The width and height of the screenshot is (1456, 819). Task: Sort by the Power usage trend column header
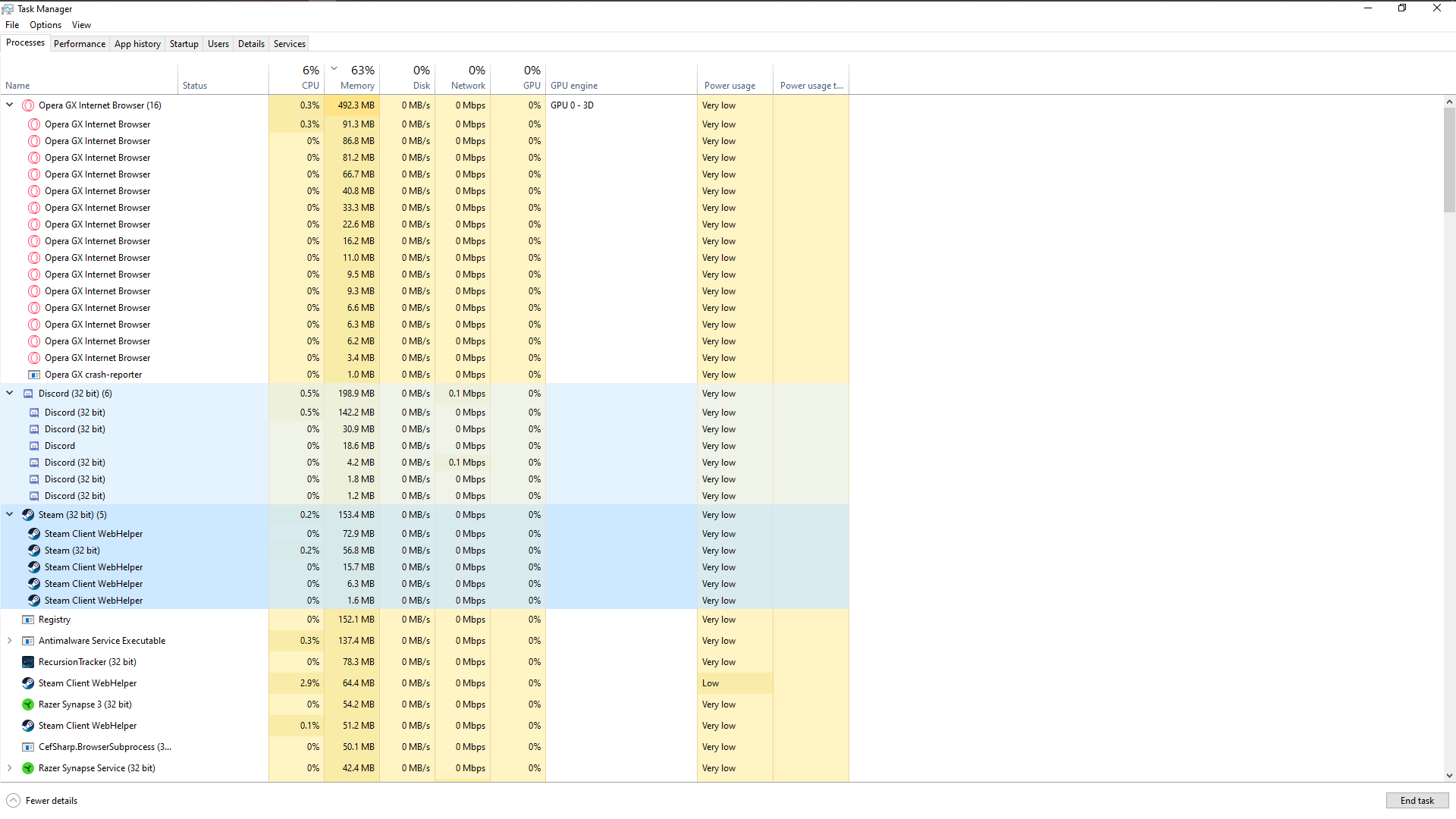(x=811, y=78)
